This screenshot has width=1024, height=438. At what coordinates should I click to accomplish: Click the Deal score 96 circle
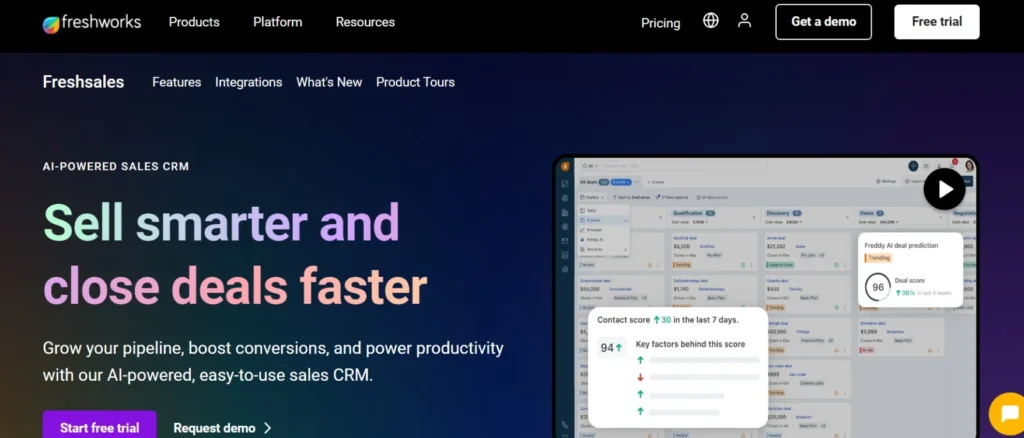pos(878,287)
